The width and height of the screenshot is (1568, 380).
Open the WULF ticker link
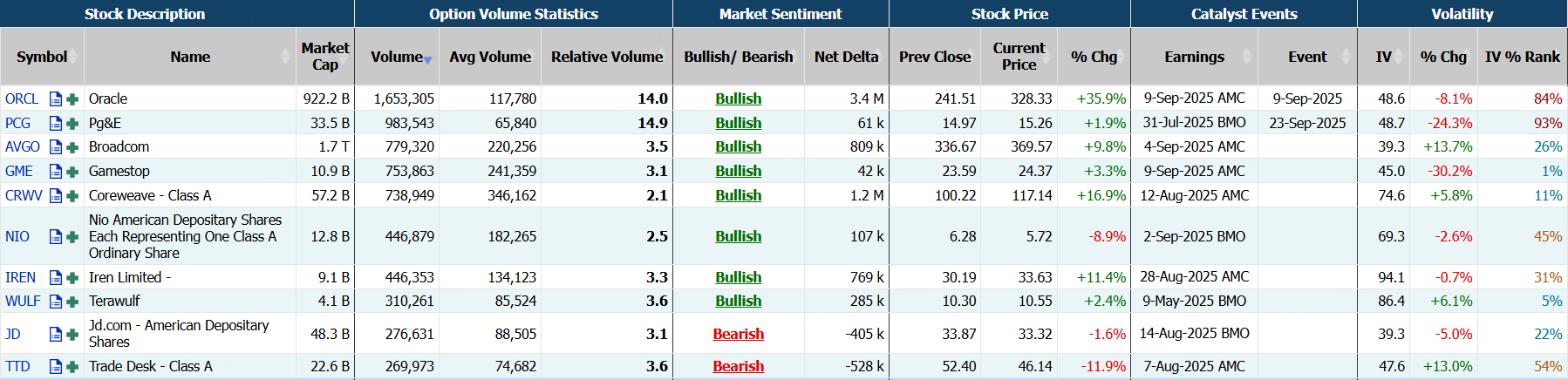(x=23, y=302)
